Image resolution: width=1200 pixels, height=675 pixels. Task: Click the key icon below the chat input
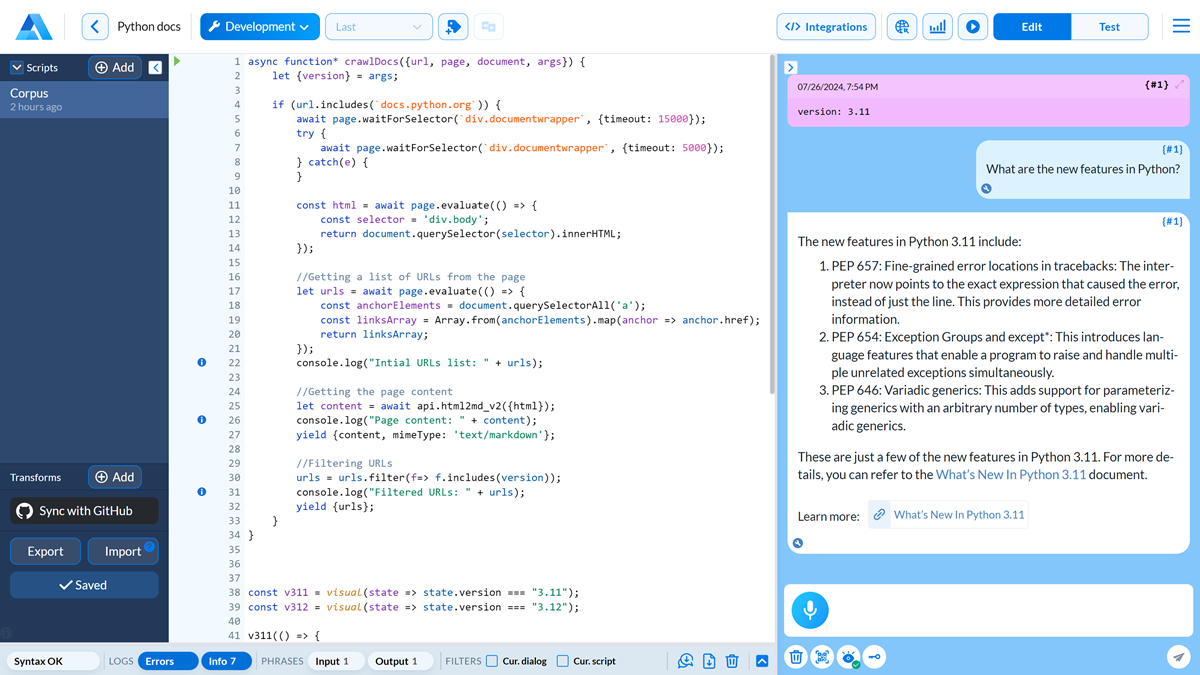(x=875, y=657)
